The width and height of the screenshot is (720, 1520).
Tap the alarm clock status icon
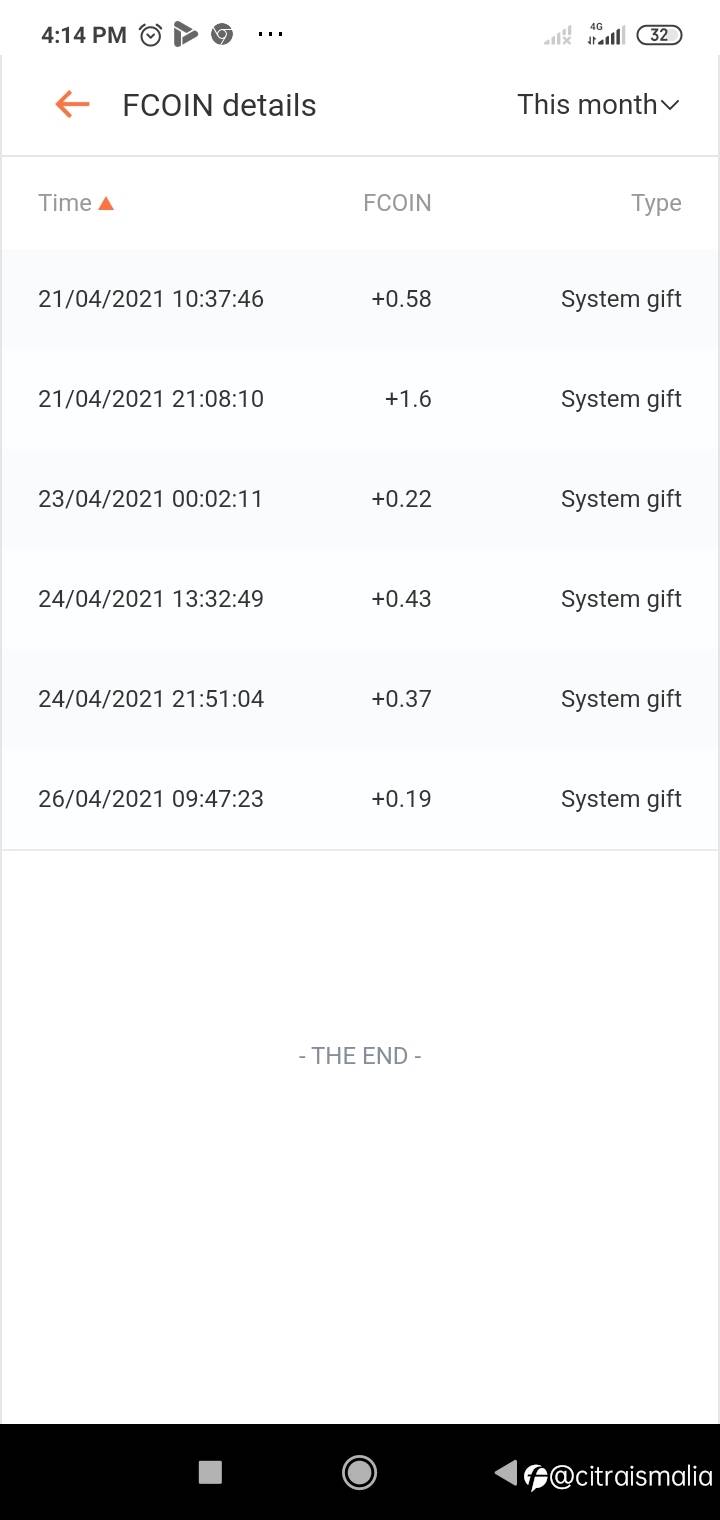click(x=150, y=35)
